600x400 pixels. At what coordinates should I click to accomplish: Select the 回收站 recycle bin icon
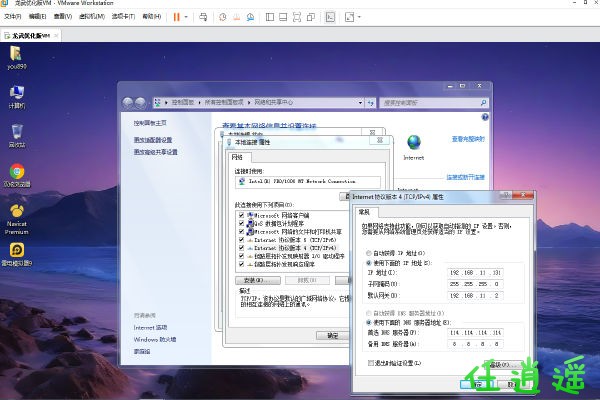pos(16,136)
